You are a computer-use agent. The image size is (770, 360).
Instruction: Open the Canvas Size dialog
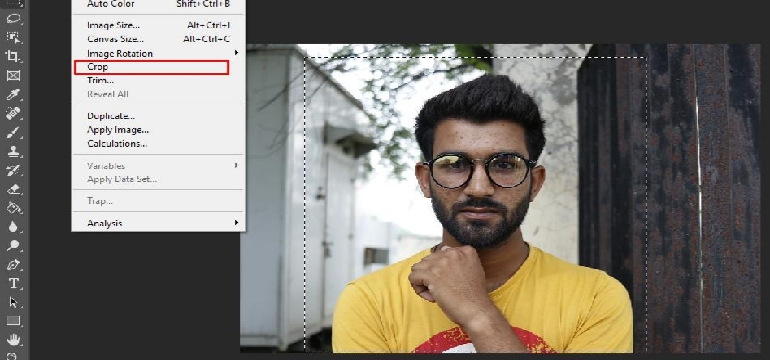coord(159,39)
